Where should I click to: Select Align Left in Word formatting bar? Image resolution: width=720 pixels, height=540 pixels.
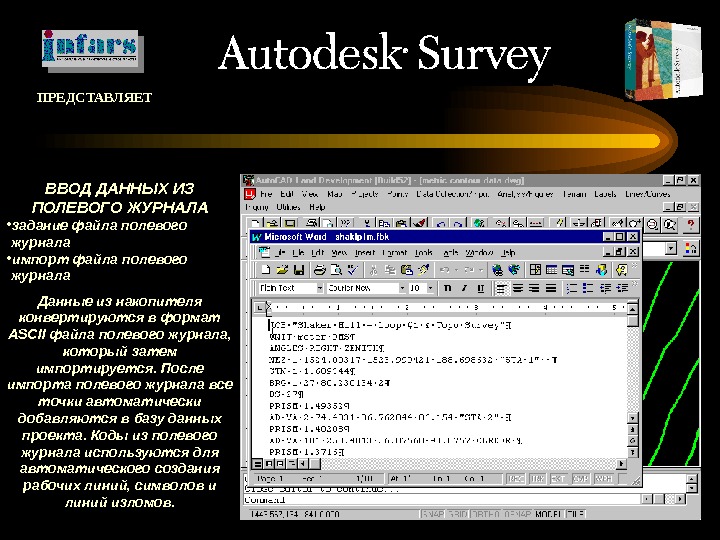point(501,288)
